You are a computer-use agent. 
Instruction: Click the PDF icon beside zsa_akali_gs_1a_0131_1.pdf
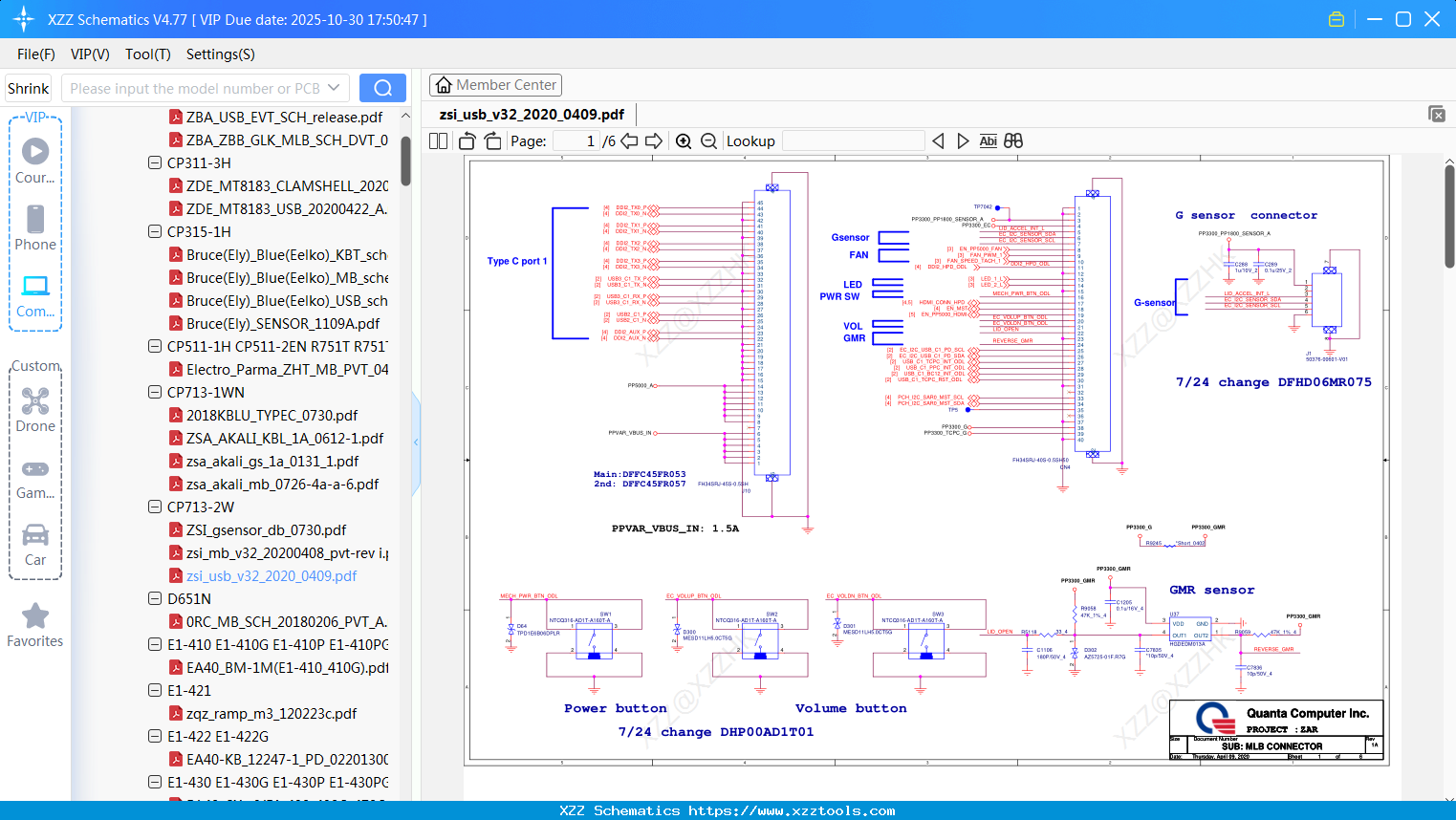[x=176, y=461]
